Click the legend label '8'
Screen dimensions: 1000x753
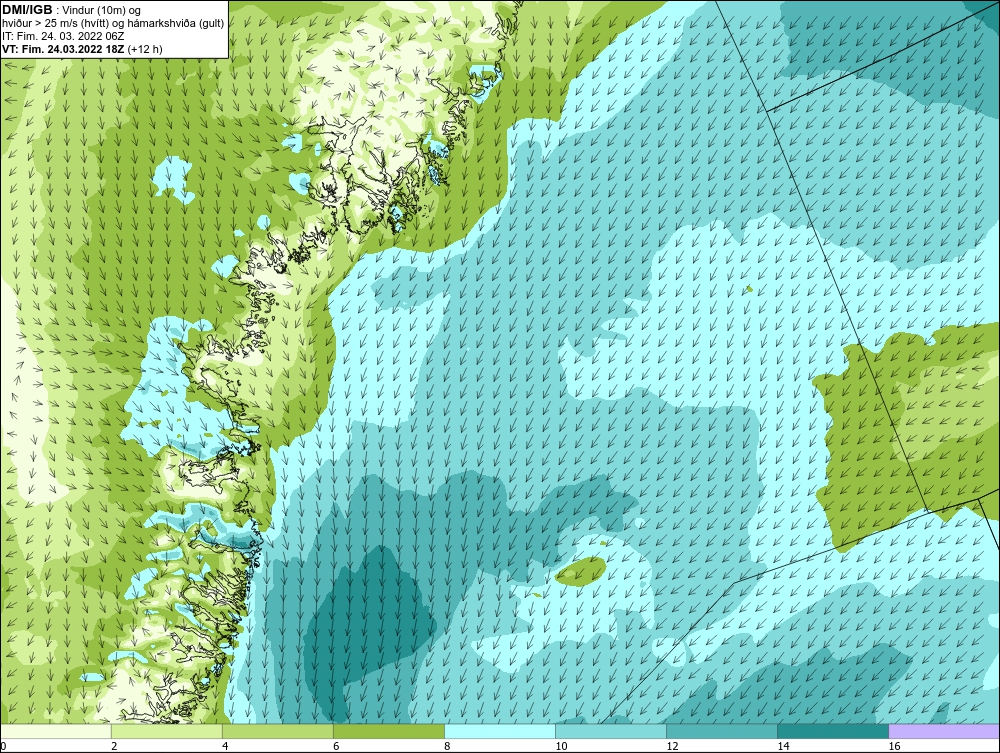[x=447, y=746]
